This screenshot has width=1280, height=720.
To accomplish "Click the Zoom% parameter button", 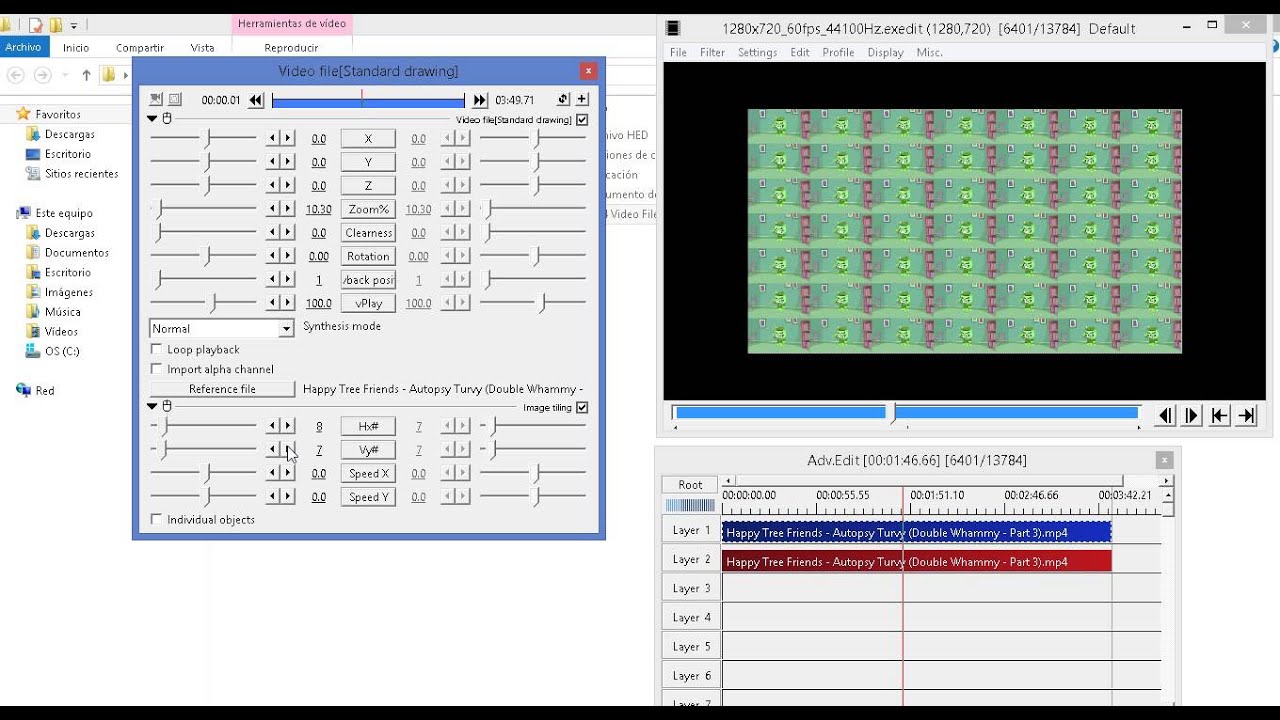I will tap(368, 209).
